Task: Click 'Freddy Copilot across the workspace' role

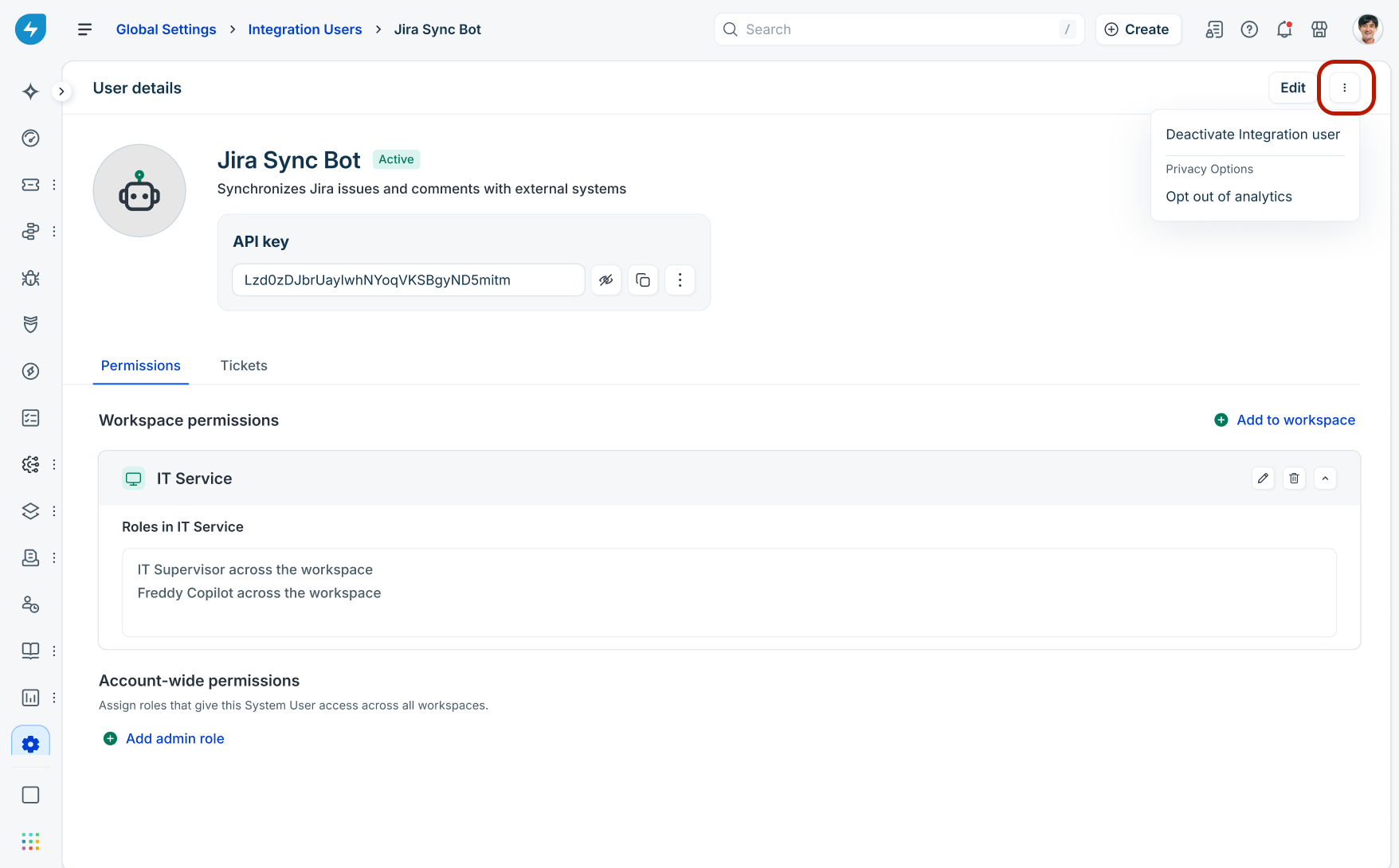Action: point(259,593)
